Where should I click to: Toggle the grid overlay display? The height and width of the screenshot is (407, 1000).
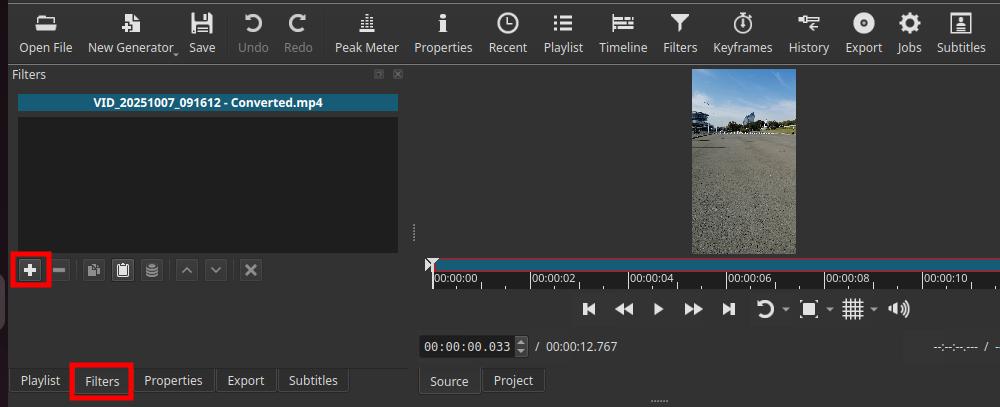(852, 309)
